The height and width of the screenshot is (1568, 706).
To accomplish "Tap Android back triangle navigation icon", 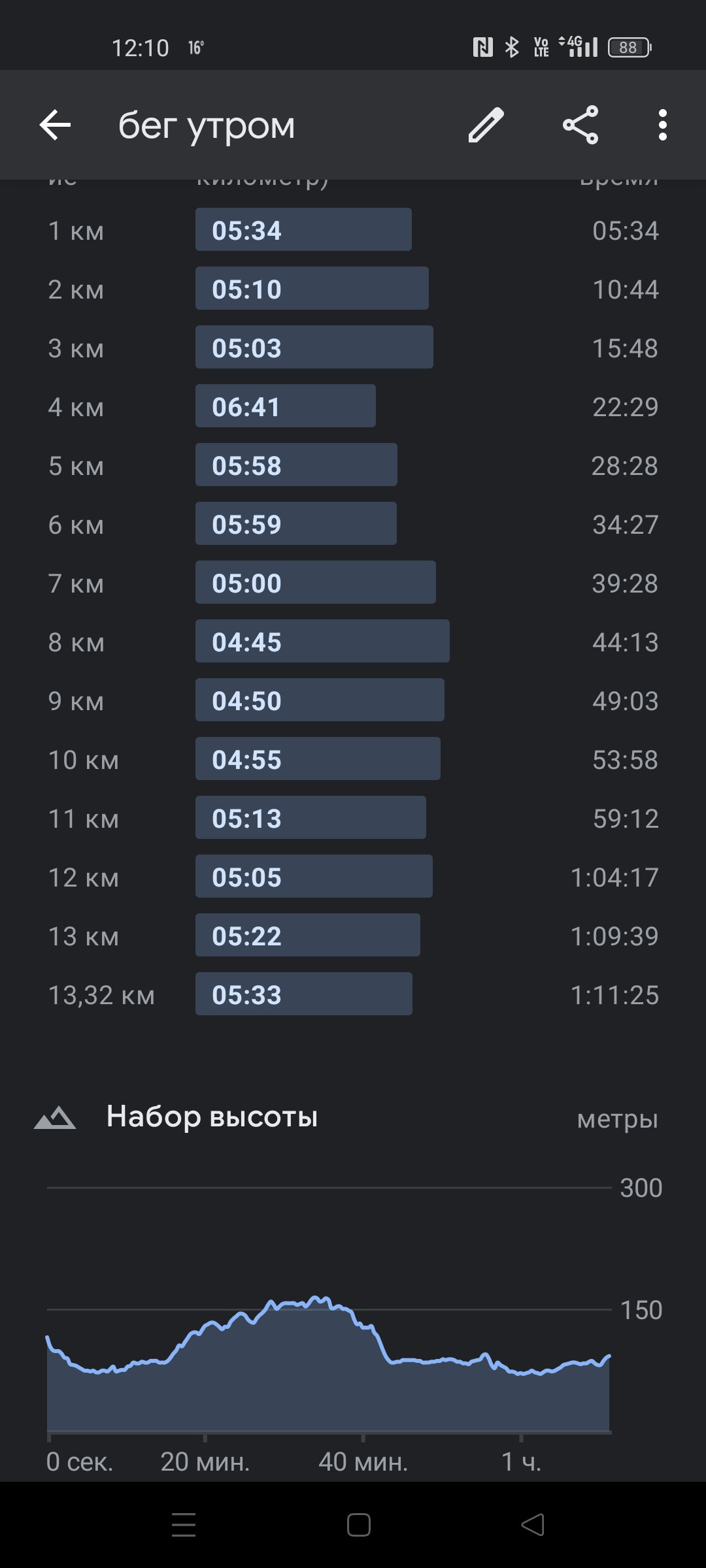I will [x=533, y=1525].
